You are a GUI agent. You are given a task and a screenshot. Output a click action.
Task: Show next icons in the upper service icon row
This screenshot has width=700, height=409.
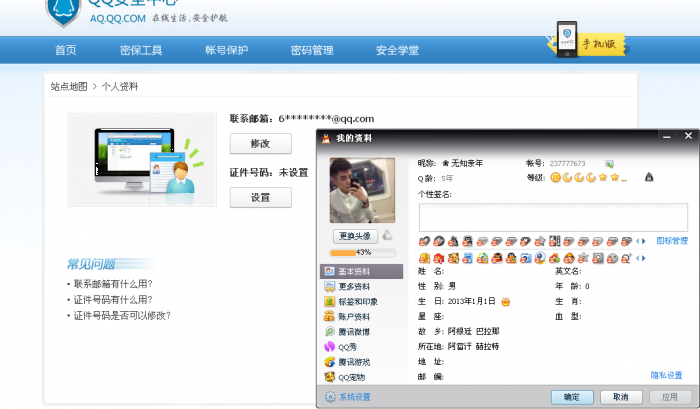[x=644, y=242]
